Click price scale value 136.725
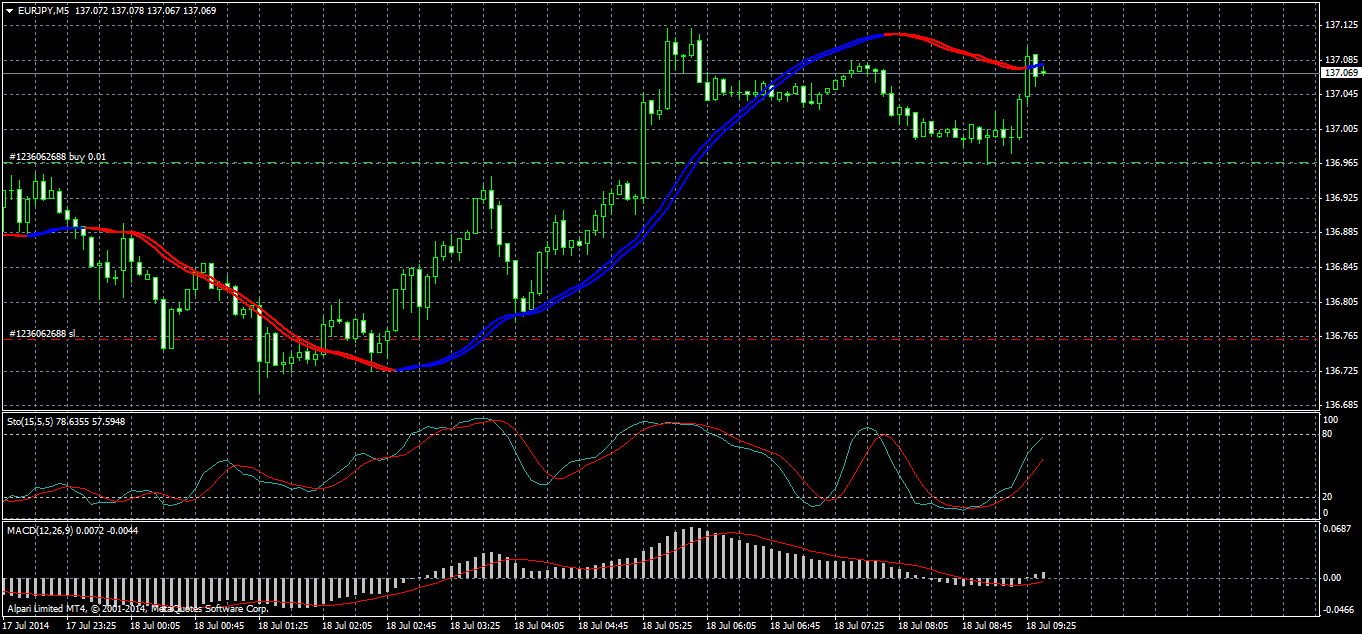Image resolution: width=1362 pixels, height=634 pixels. 1340,371
